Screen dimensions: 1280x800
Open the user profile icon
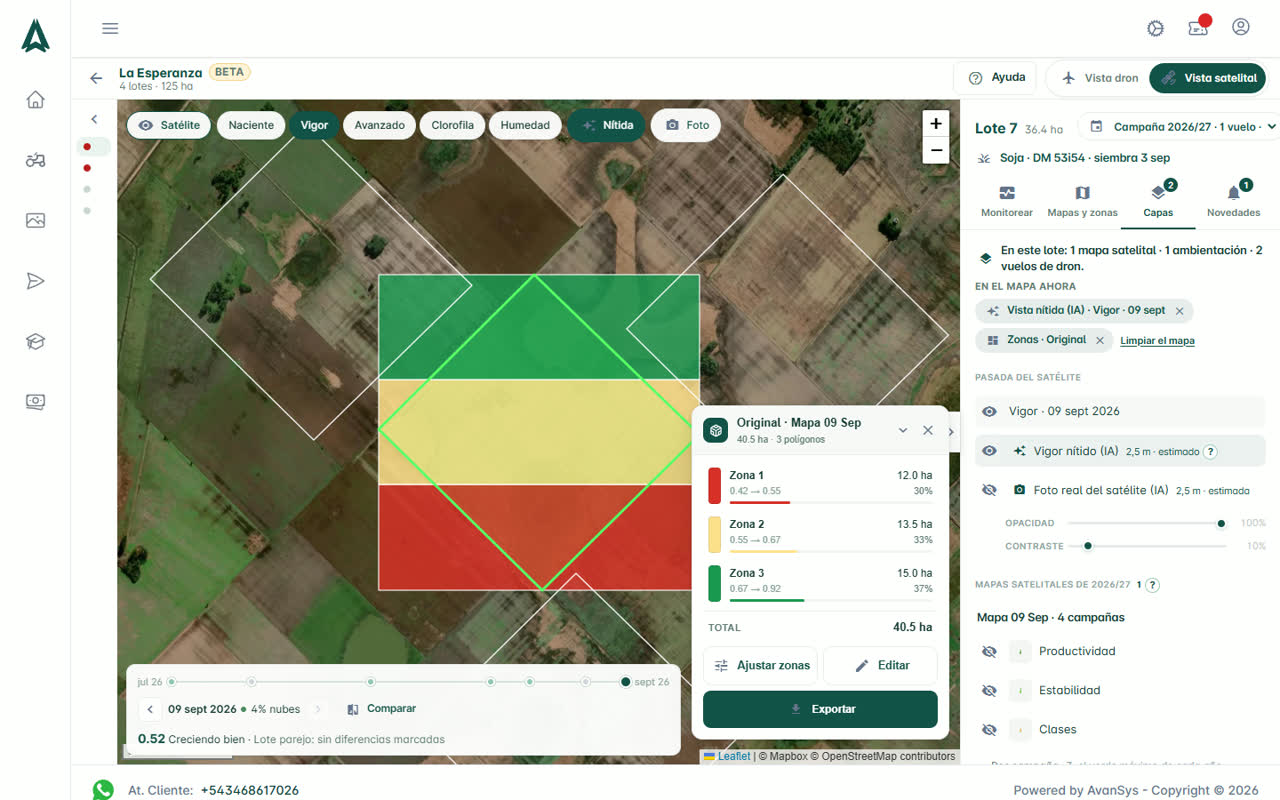click(x=1241, y=27)
